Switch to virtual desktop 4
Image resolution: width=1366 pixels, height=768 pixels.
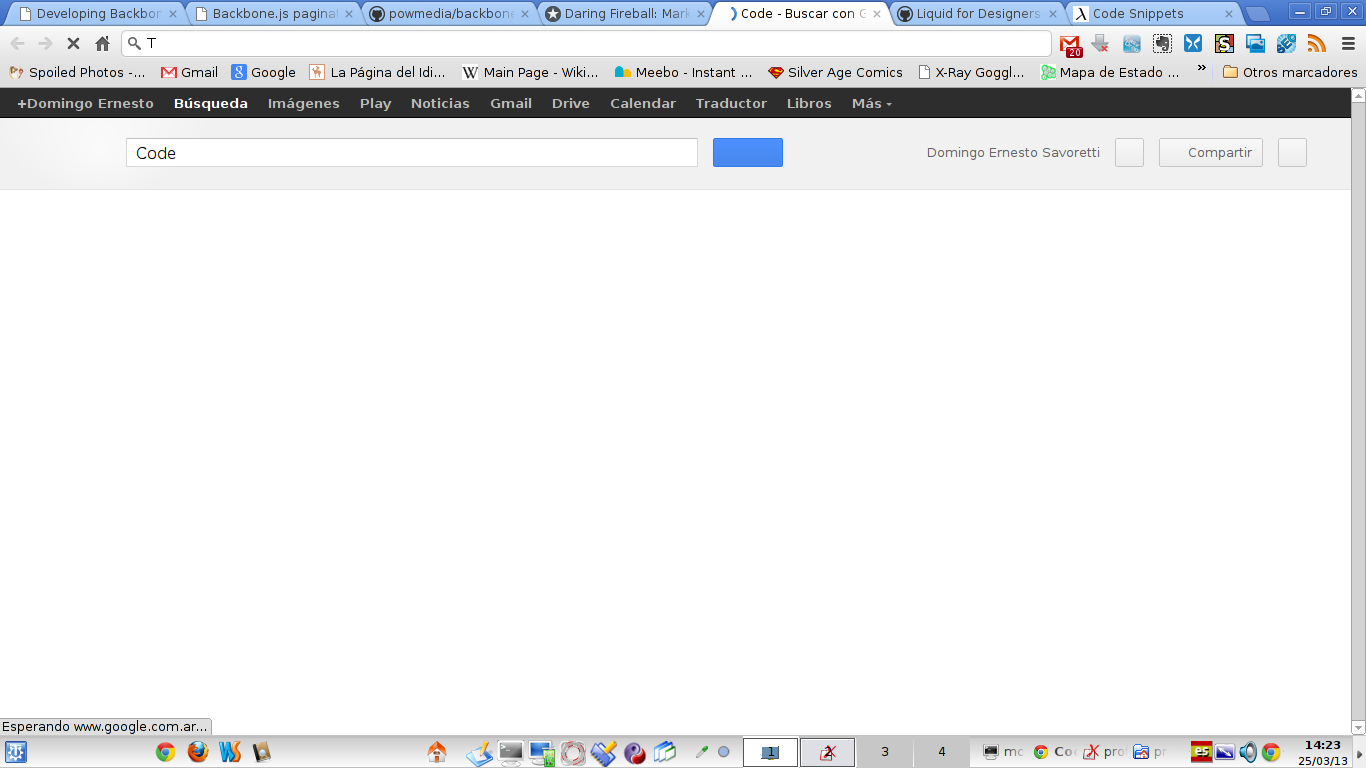coord(941,752)
